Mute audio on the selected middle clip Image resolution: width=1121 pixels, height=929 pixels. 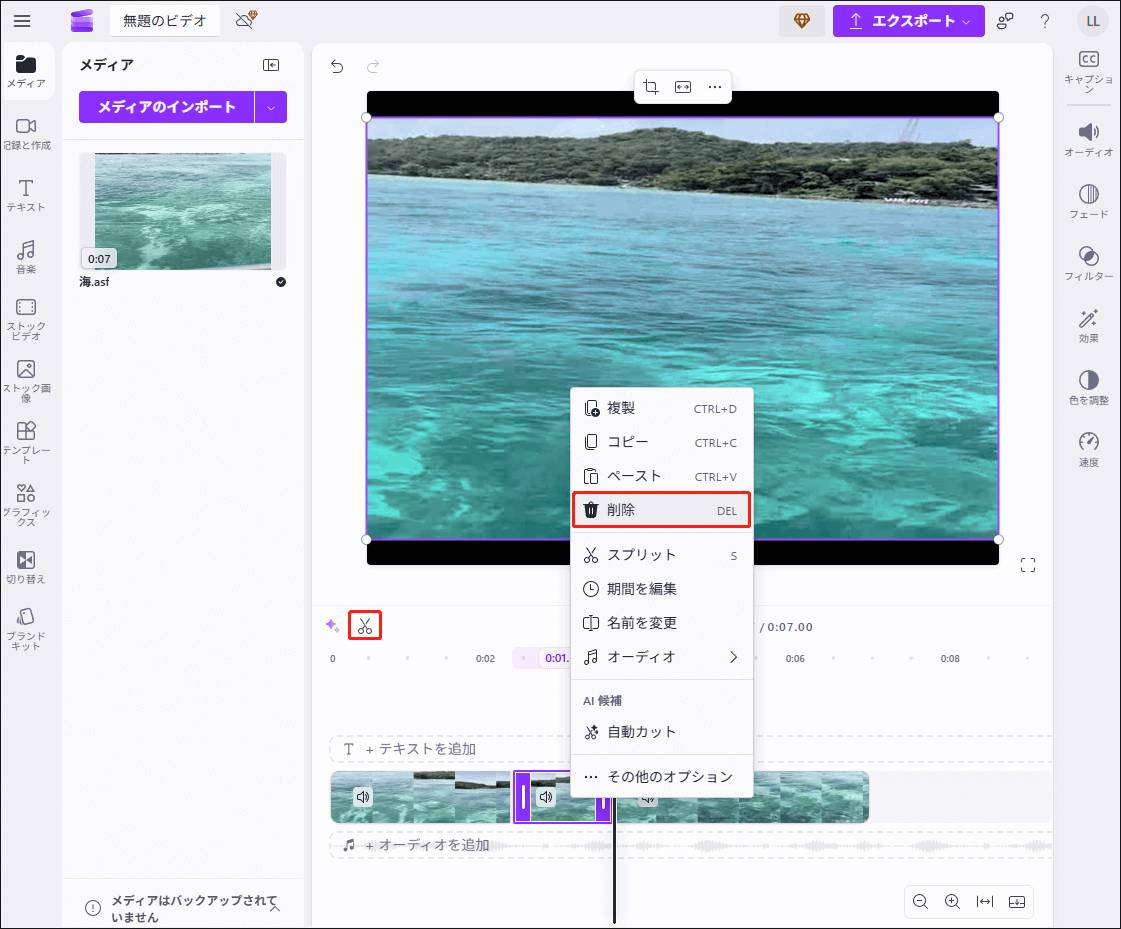pos(545,797)
